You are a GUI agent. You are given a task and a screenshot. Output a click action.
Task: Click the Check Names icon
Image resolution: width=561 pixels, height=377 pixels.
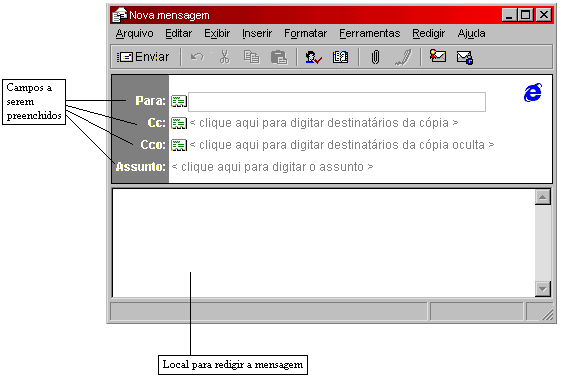(x=313, y=57)
